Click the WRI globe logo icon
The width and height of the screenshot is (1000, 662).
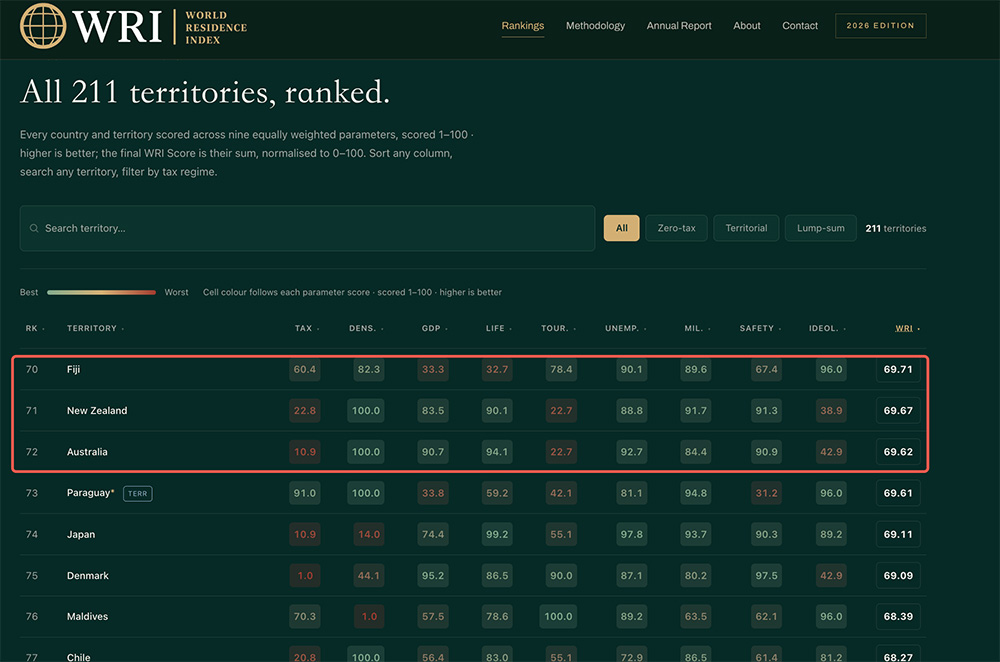click(x=43, y=26)
